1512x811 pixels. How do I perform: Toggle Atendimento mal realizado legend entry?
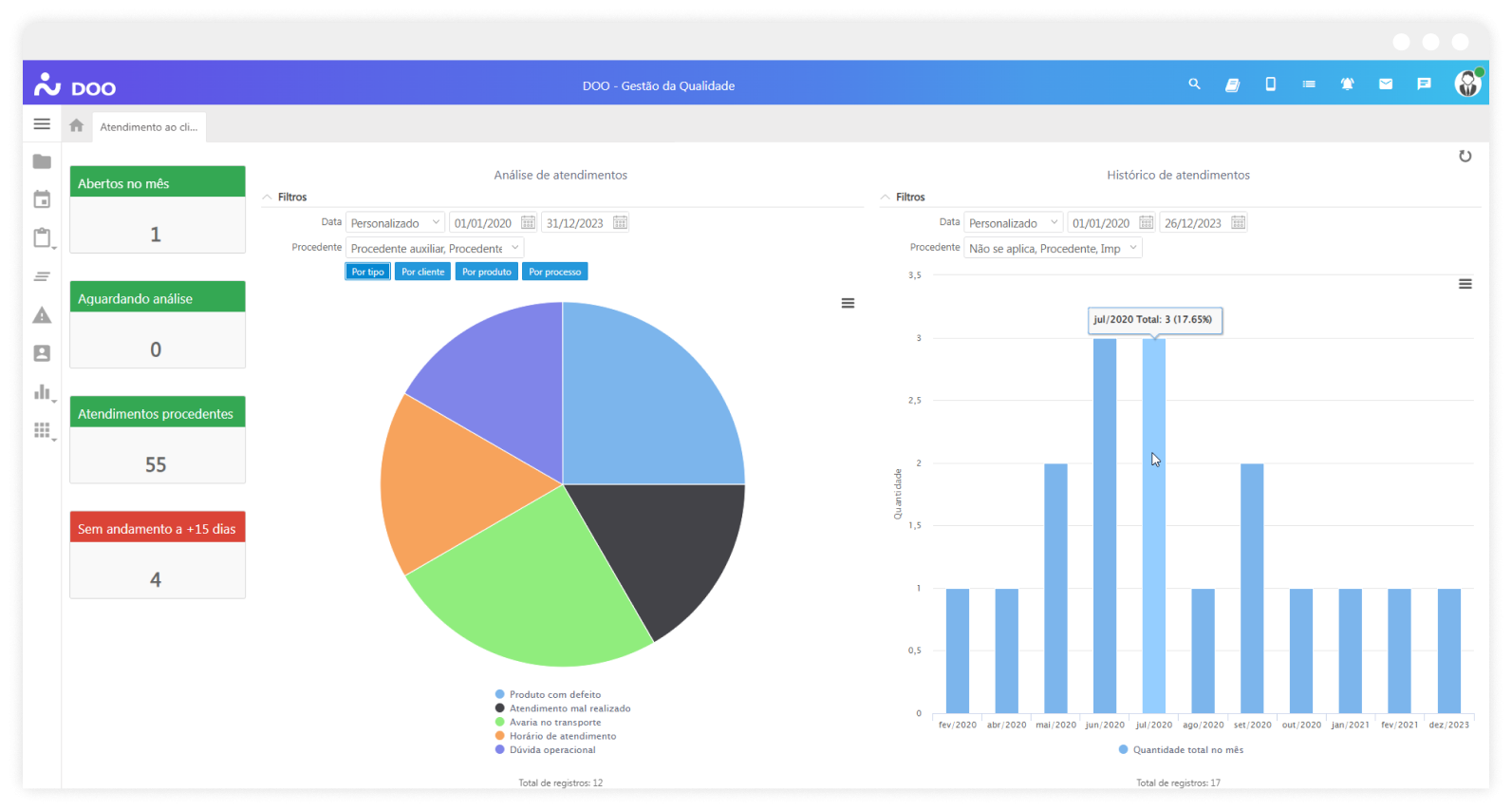pos(563,708)
